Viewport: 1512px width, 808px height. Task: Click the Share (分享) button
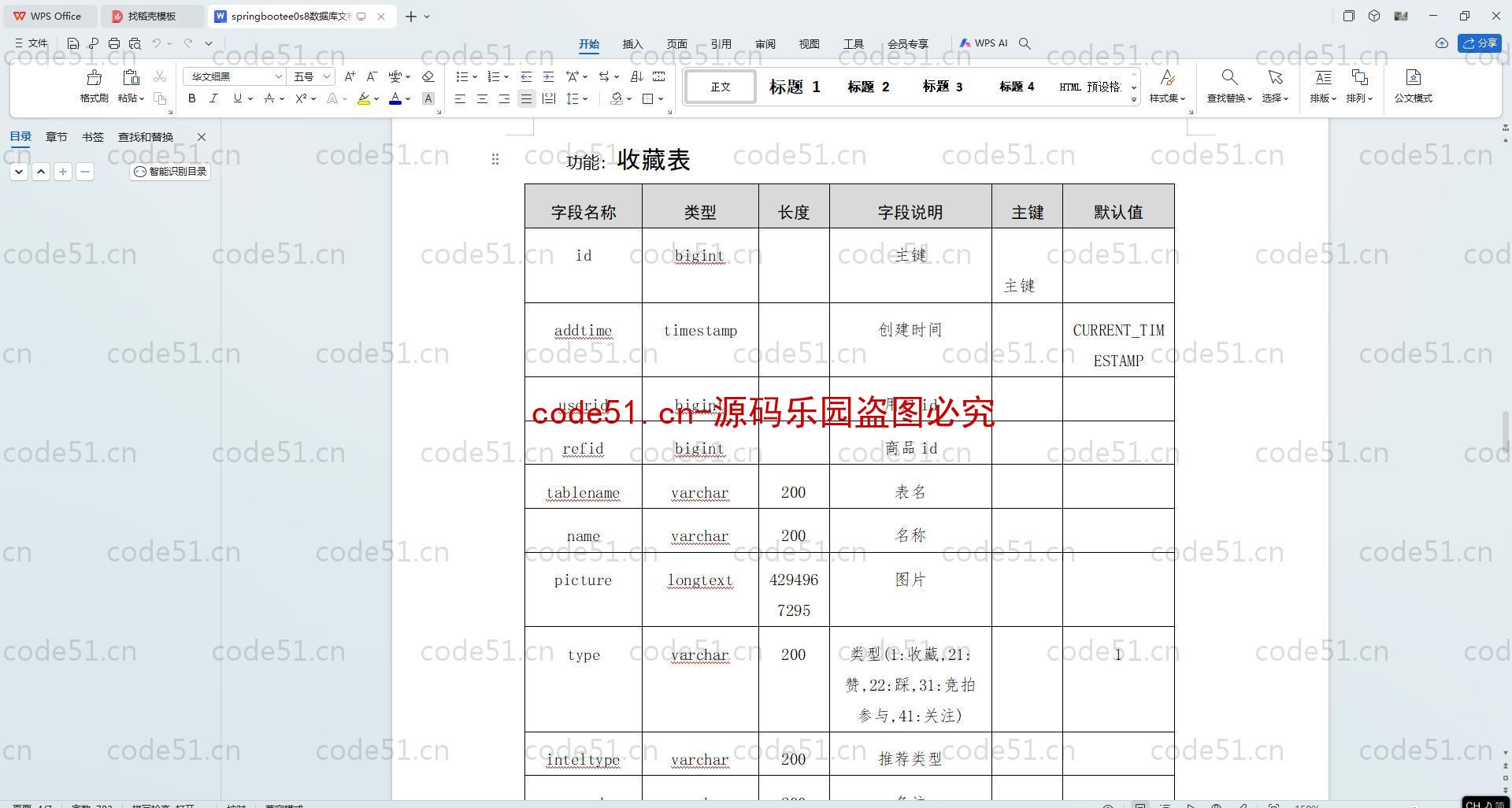coord(1480,43)
